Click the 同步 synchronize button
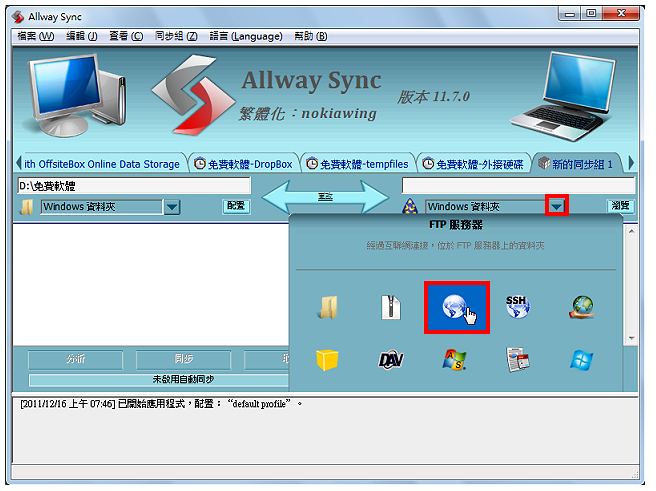 coord(183,359)
